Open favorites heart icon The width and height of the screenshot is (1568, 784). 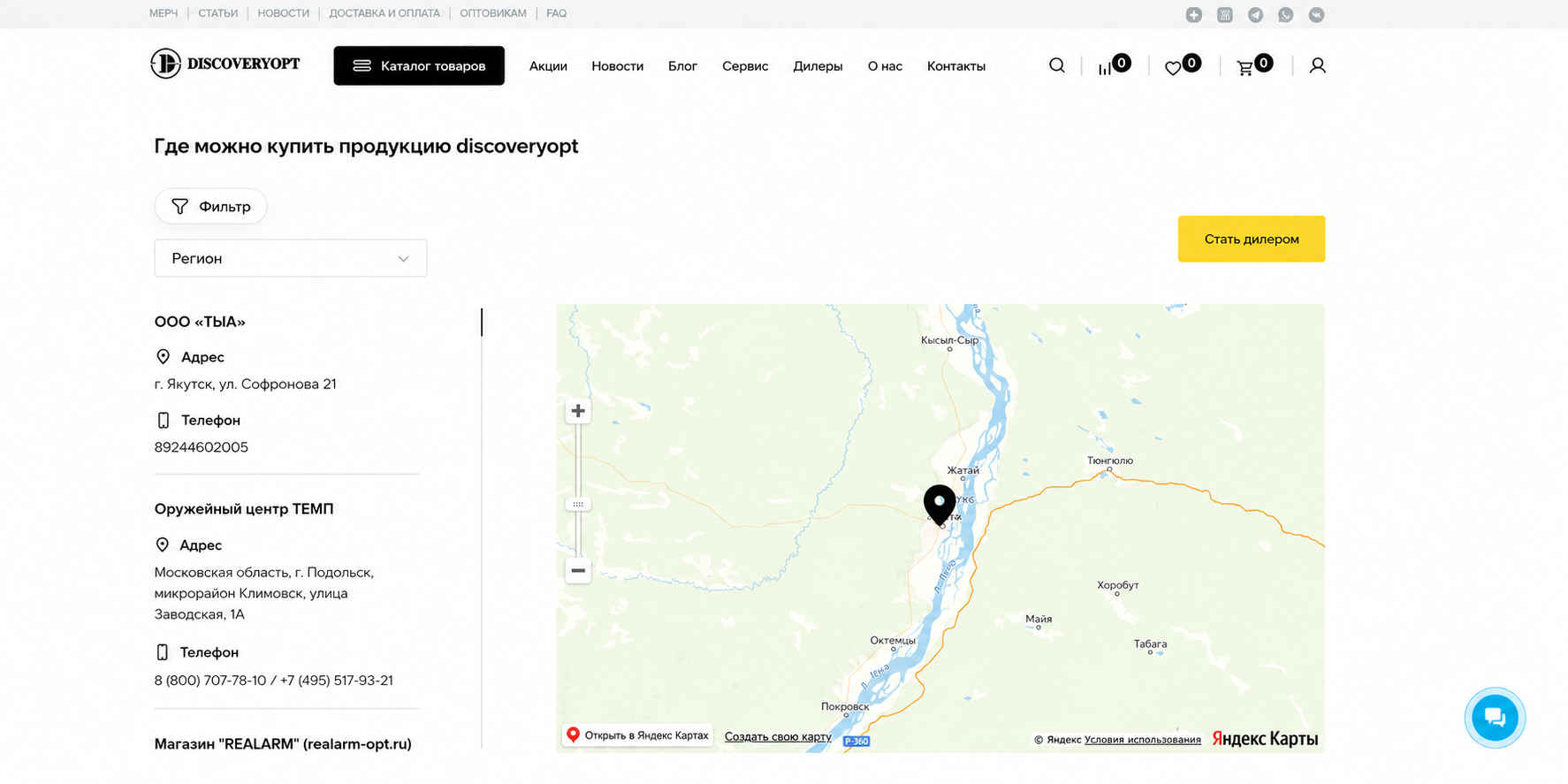click(x=1173, y=68)
